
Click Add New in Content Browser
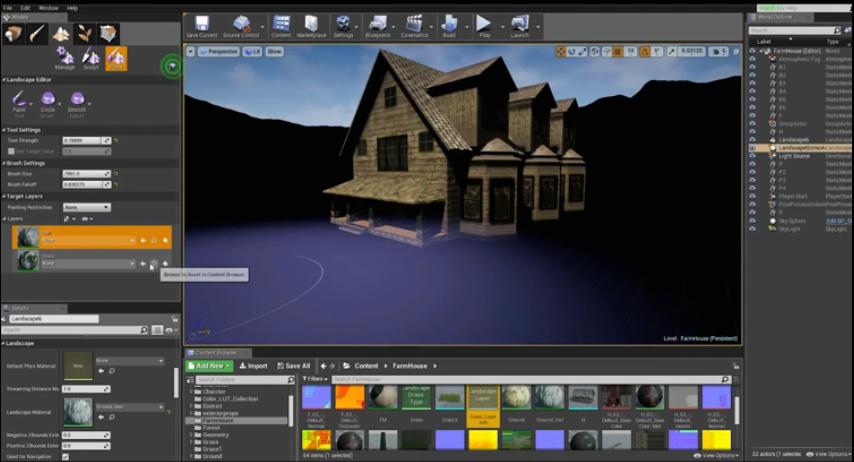(x=210, y=366)
